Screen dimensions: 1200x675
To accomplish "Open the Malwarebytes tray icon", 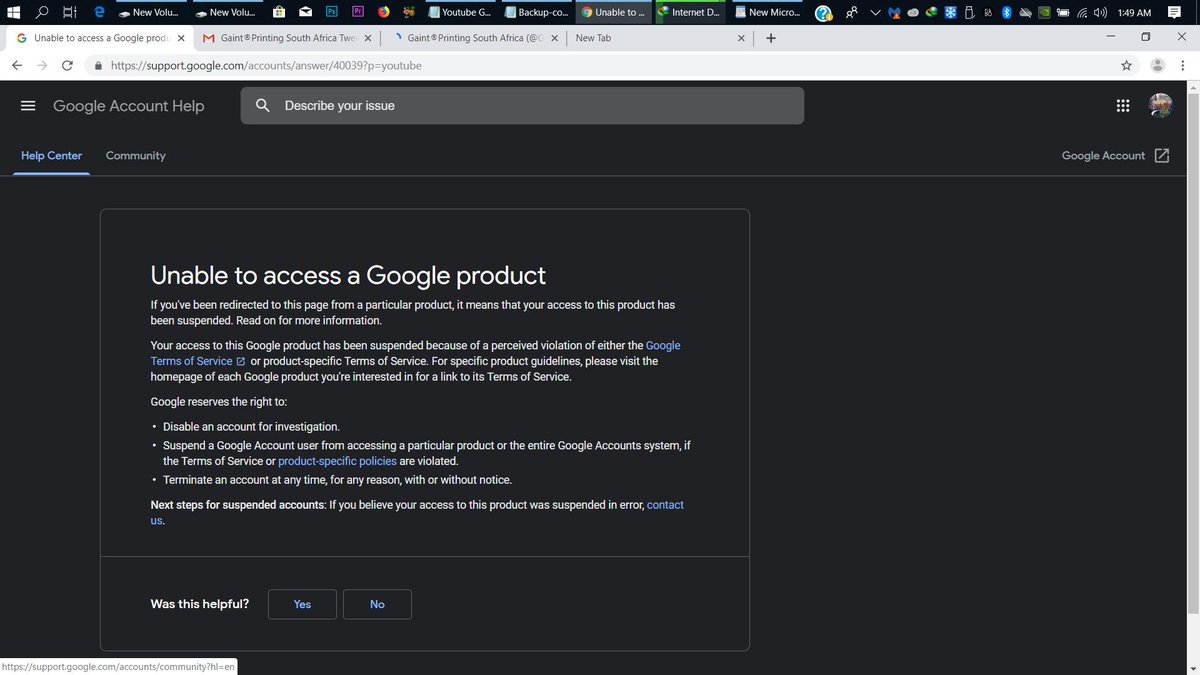I will tap(895, 12).
